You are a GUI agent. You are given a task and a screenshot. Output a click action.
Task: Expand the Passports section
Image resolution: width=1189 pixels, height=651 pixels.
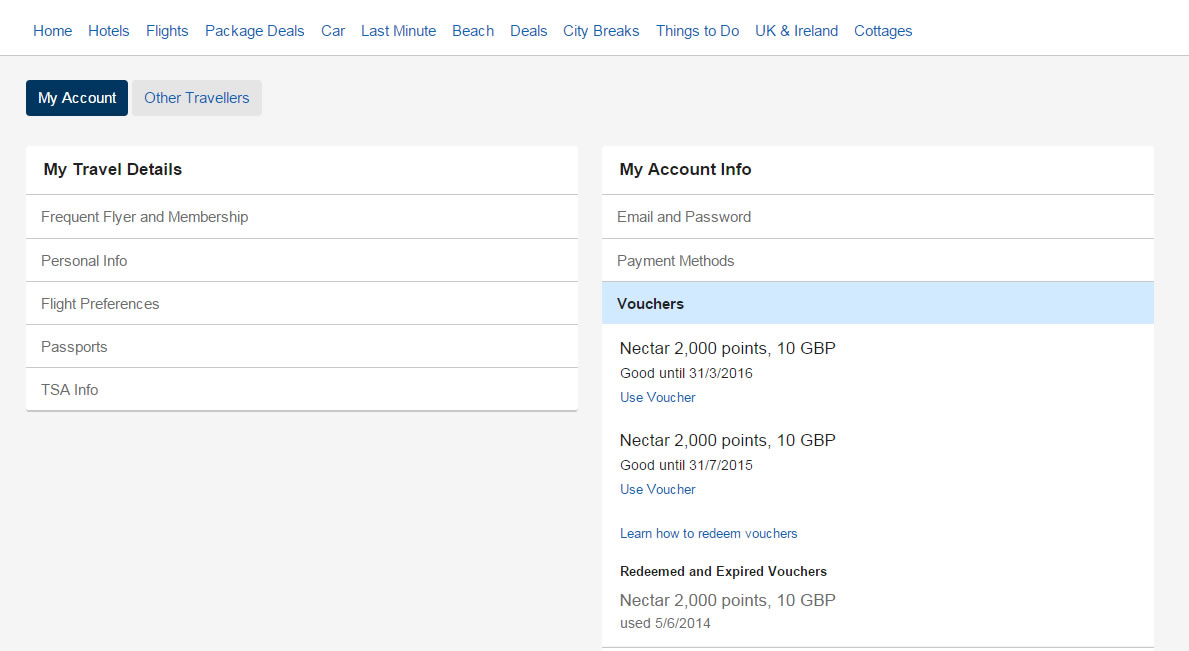tap(74, 347)
